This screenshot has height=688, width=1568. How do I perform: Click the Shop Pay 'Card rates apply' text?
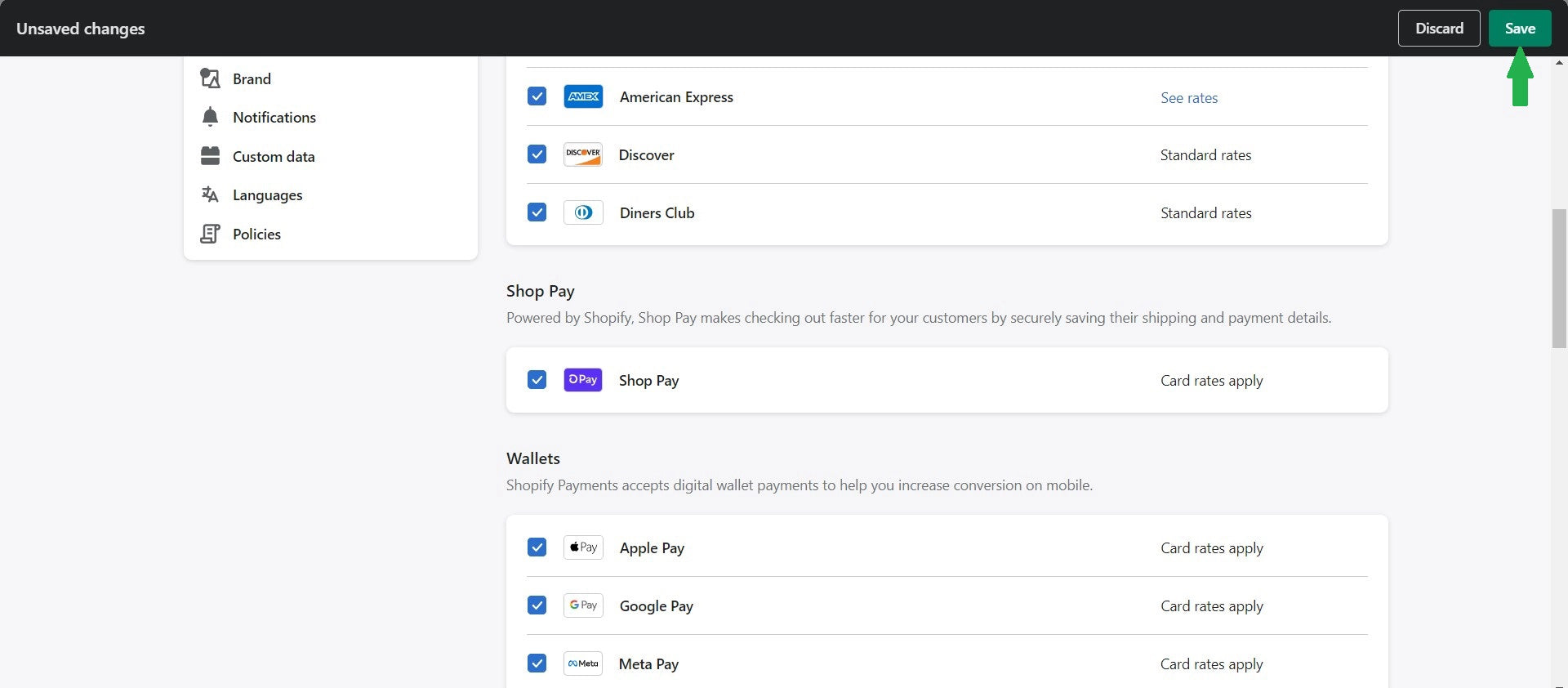1211,380
